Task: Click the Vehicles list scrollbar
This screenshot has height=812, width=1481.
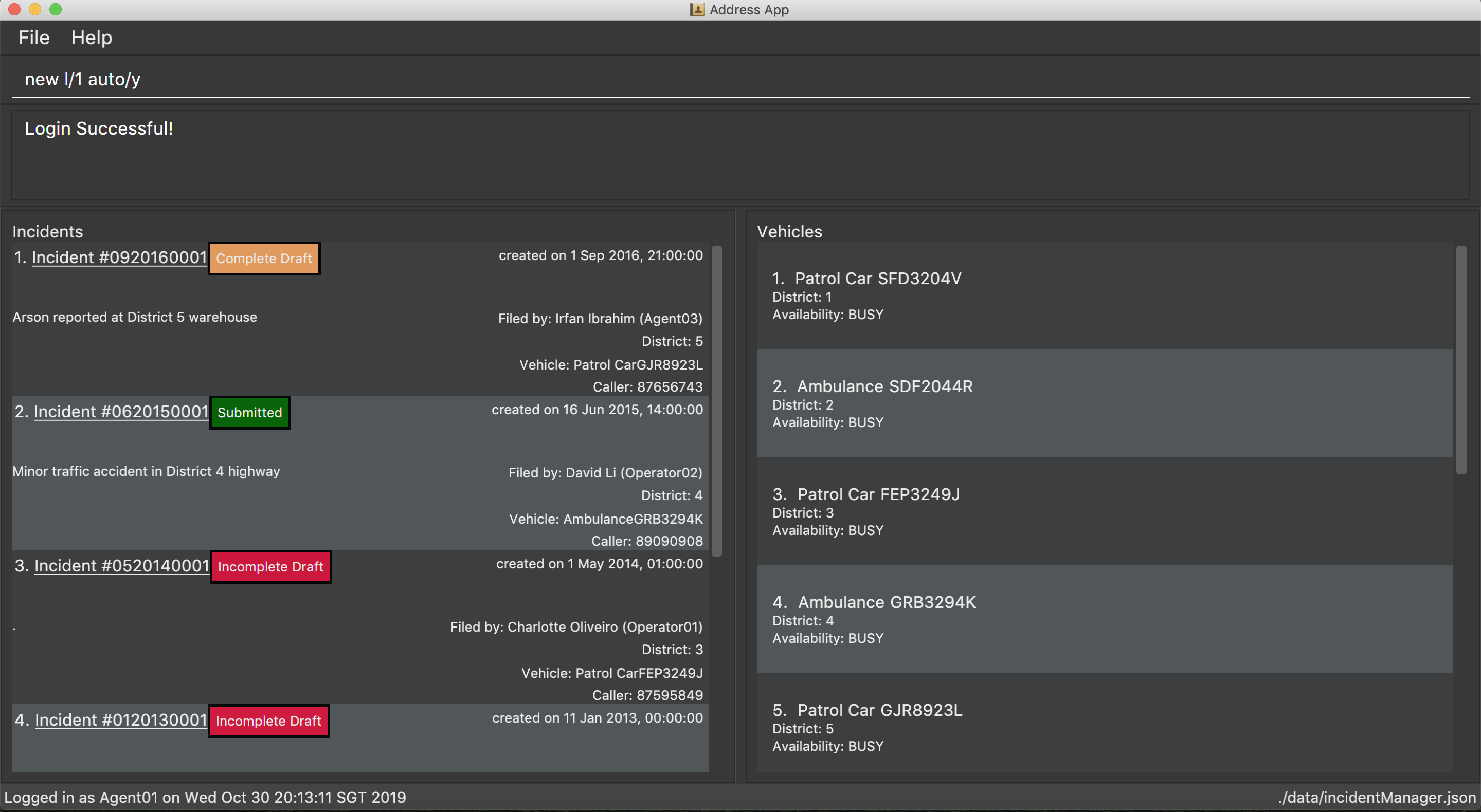Action: tap(1461, 360)
